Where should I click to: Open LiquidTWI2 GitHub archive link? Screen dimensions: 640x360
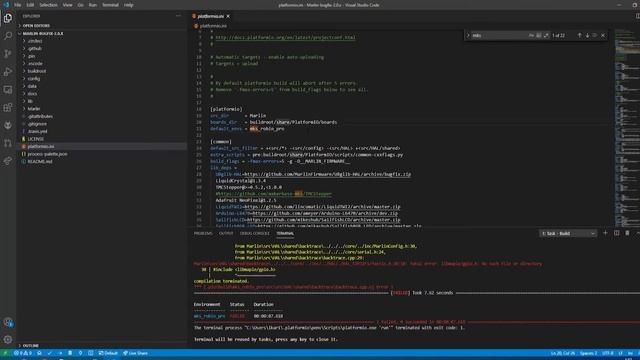pos(322,207)
